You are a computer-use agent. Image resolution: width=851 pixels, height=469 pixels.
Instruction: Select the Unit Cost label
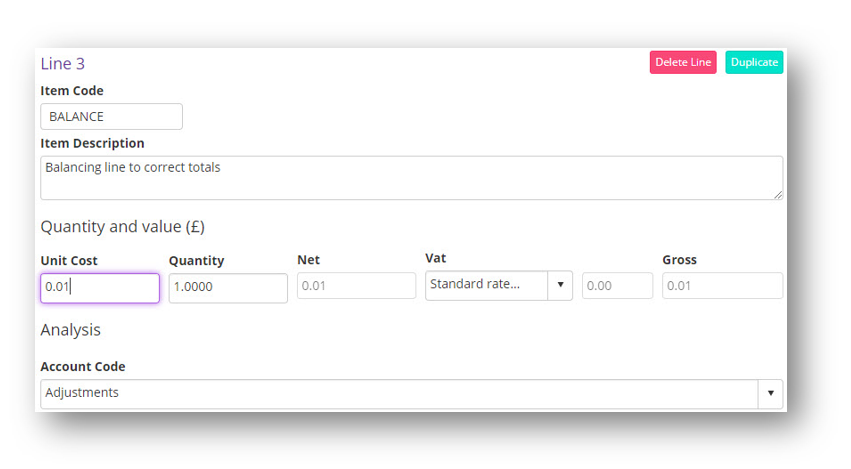(69, 261)
